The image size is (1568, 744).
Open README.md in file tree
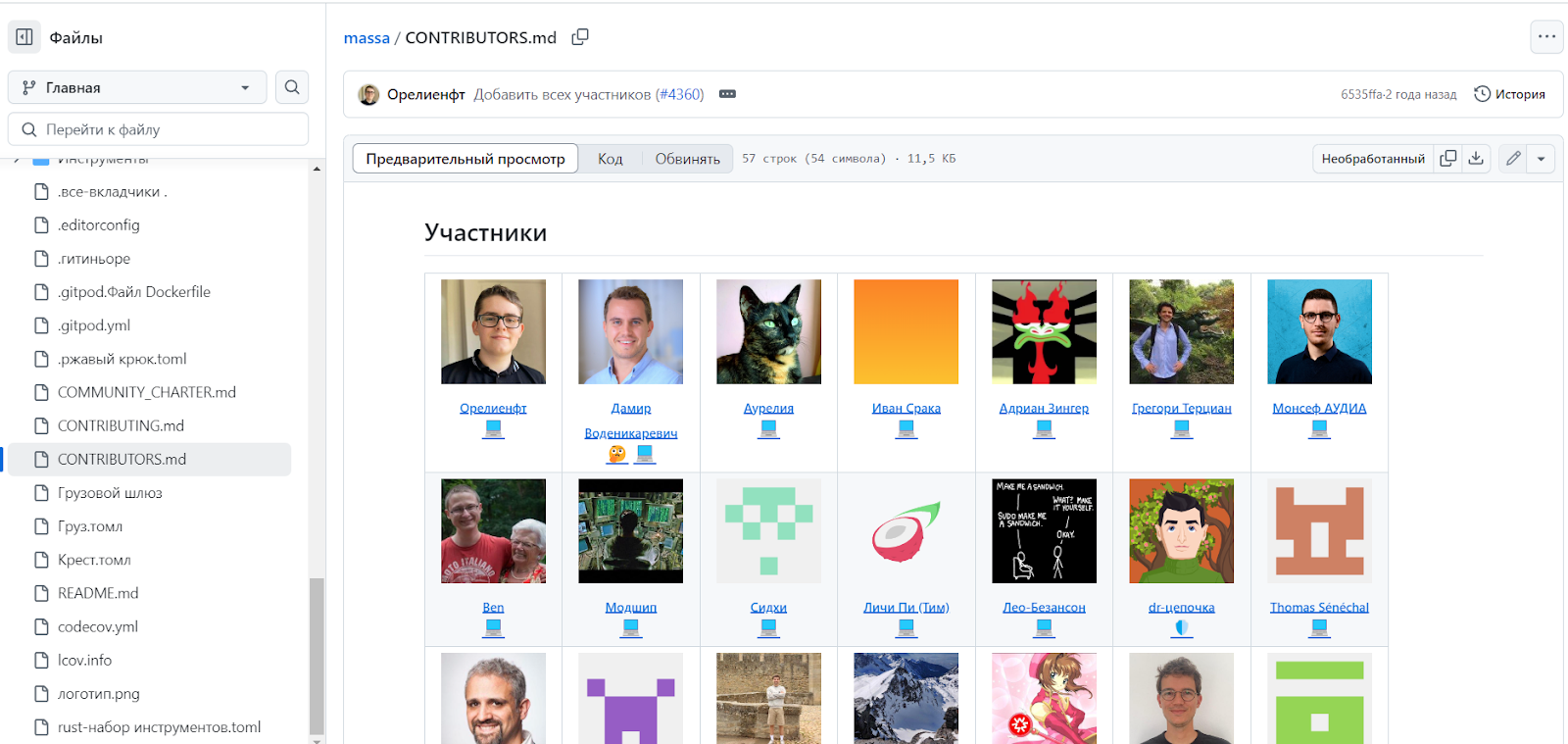[98, 593]
